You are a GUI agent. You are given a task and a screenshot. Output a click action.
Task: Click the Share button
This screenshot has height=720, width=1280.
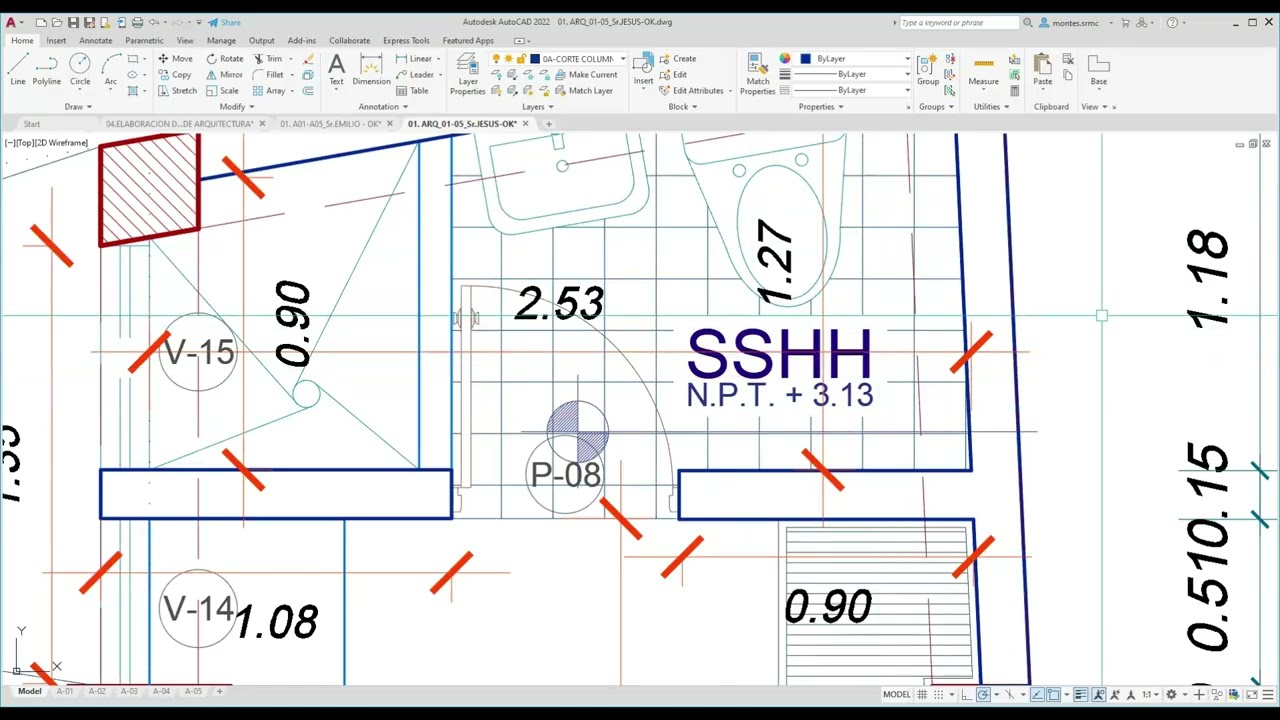point(224,22)
